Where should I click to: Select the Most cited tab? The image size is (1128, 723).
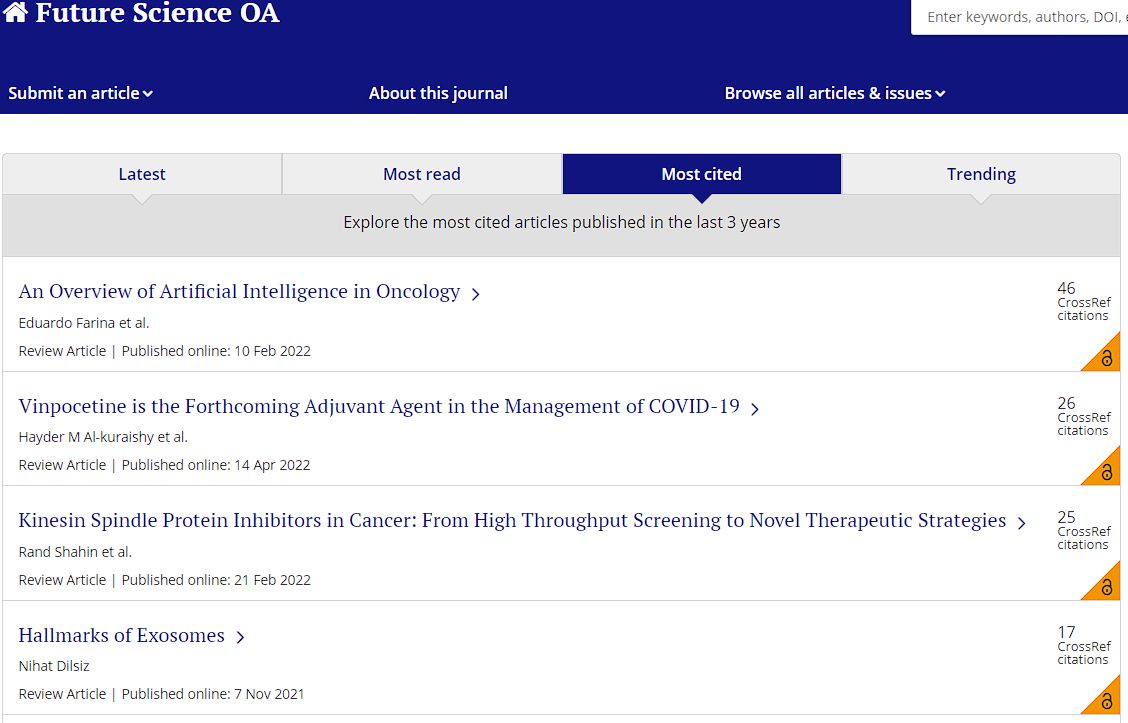(701, 174)
